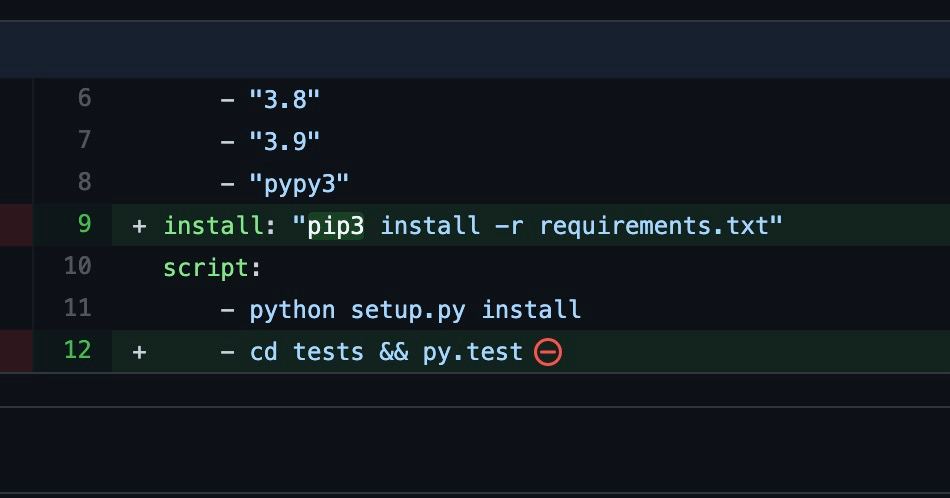
Task: Select line number 11 in the gutter
Action: point(78,308)
